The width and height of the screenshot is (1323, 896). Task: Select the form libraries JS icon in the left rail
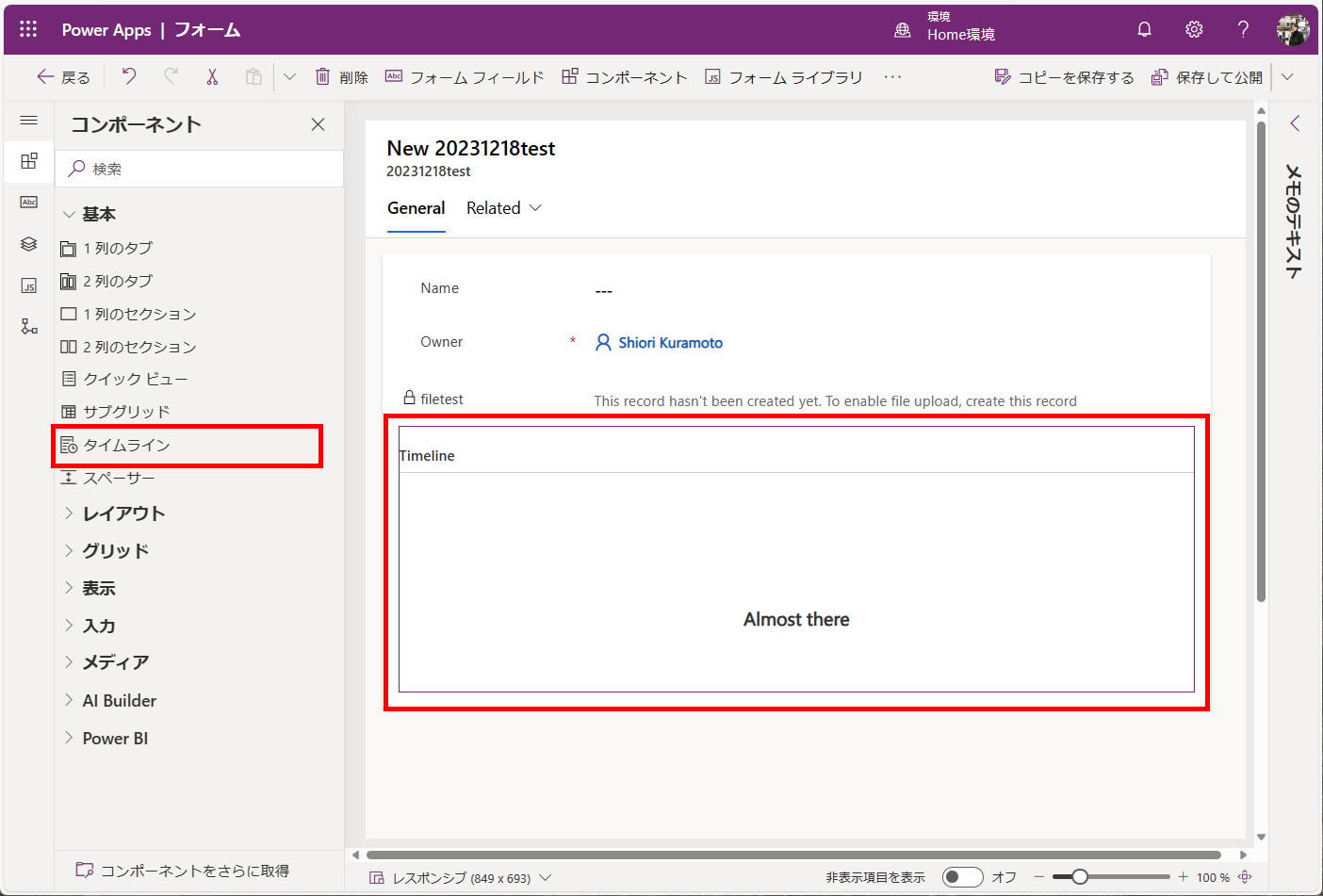pos(29,285)
